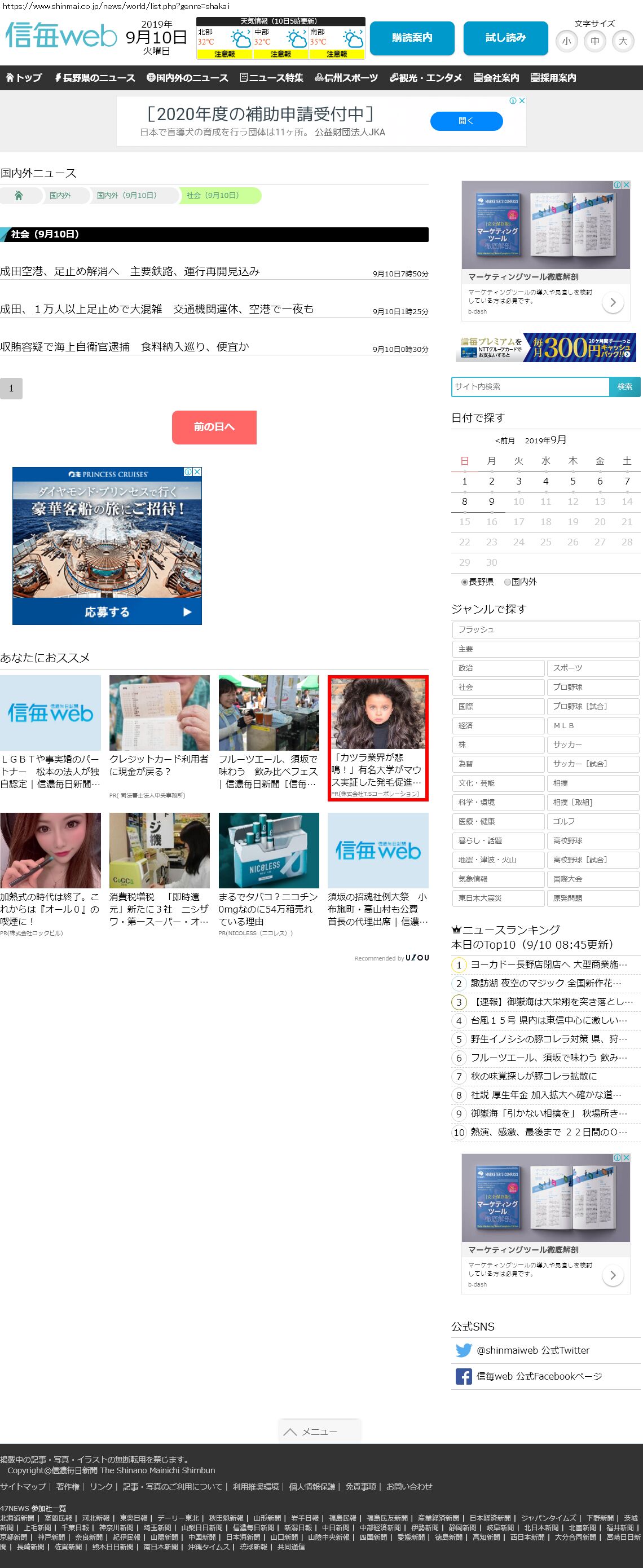Click pagination page 1
Viewport: 643px width, 1568px height.
pyautogui.click(x=11, y=389)
